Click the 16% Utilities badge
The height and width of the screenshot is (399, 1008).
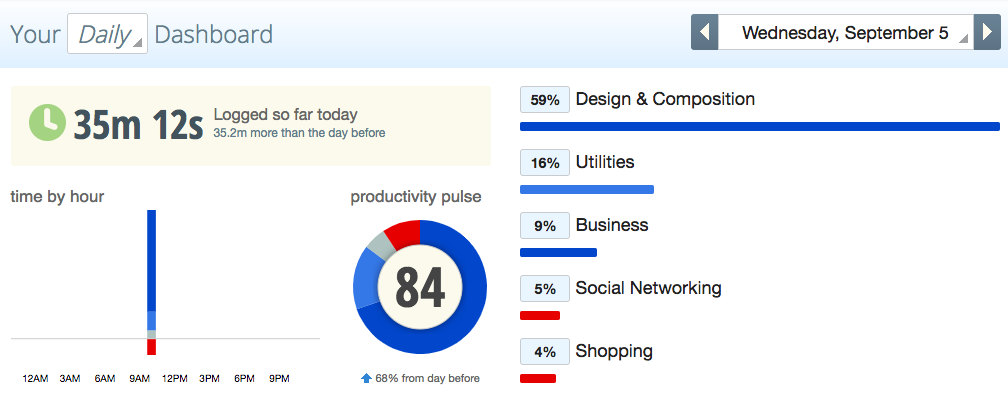tap(545, 163)
